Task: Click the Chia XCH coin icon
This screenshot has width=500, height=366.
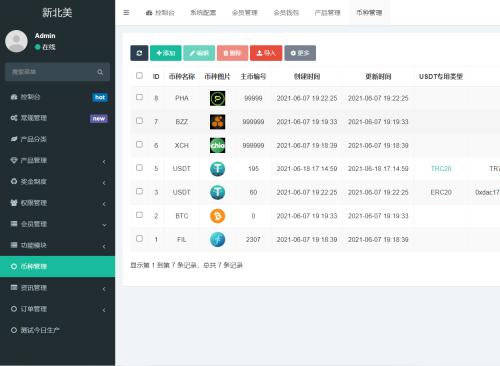Action: tap(217, 145)
